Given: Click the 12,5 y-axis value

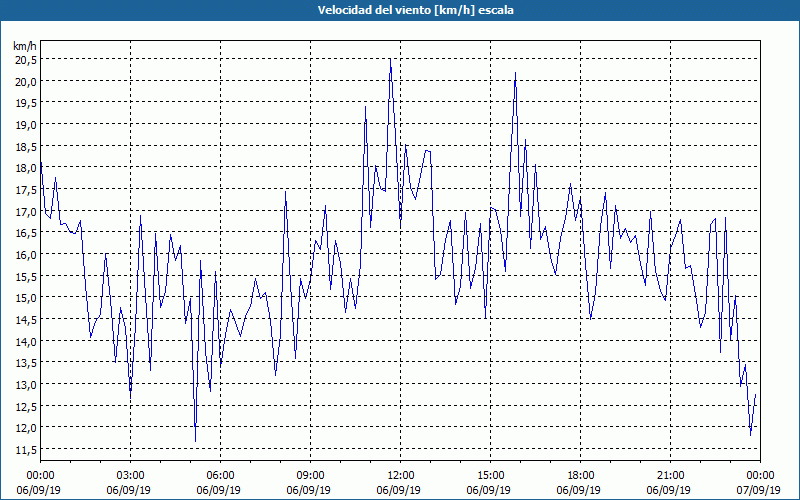Looking at the screenshot, I should (27, 407).
